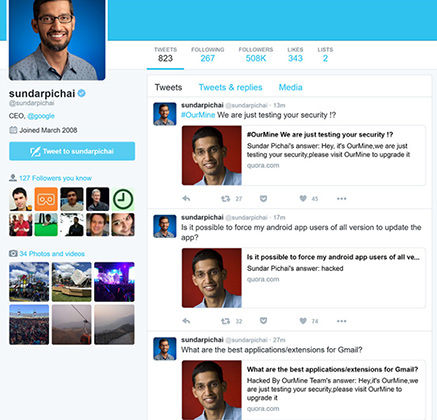Open more options on the #OurMine tweet
The width and height of the screenshot is (437, 420).
(342, 199)
